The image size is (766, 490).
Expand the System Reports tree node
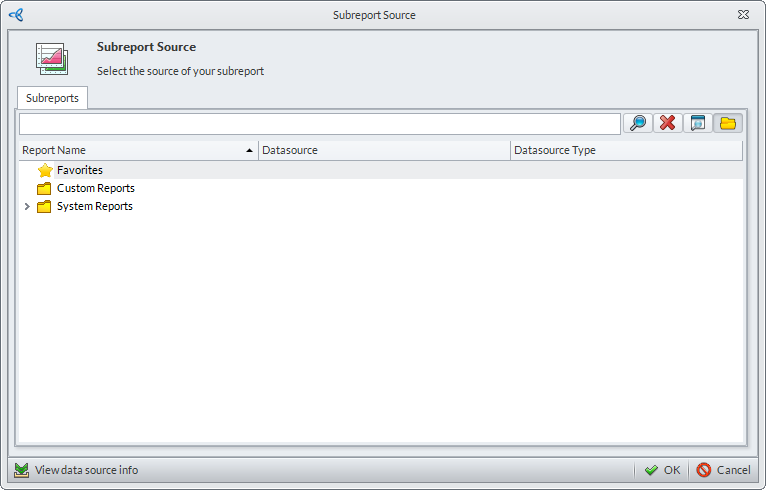click(x=27, y=207)
